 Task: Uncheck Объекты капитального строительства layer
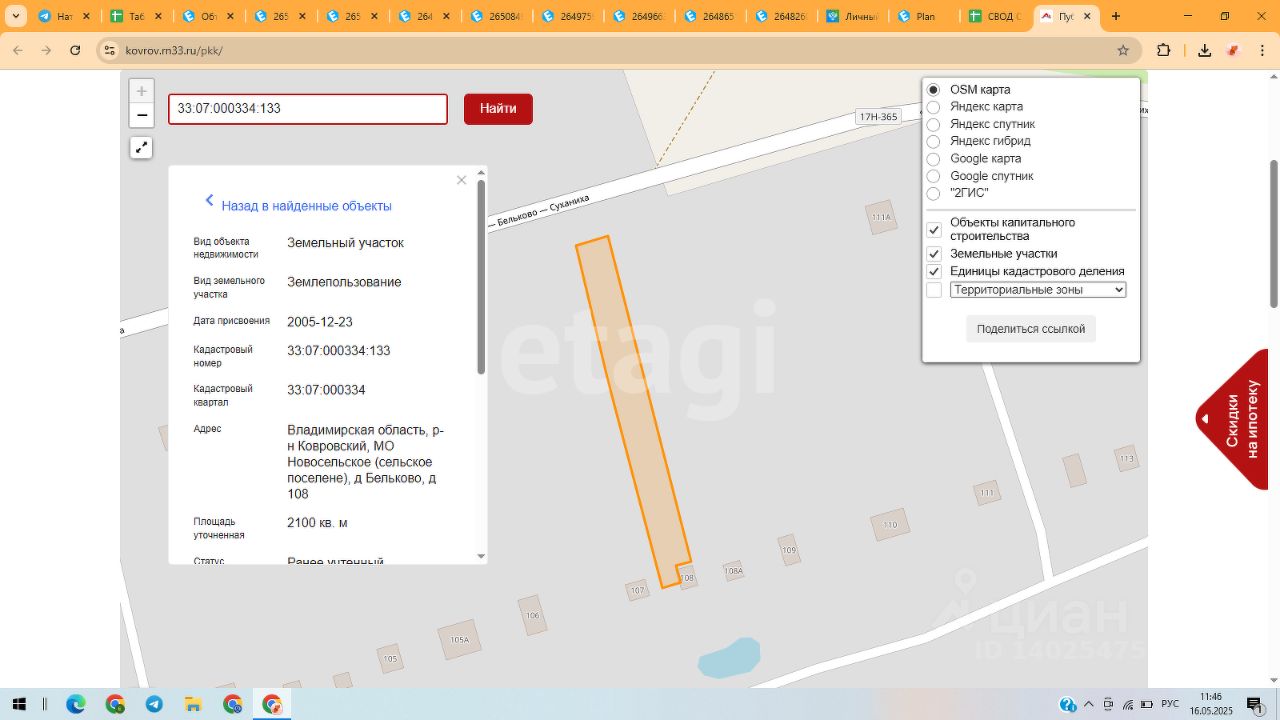(934, 229)
